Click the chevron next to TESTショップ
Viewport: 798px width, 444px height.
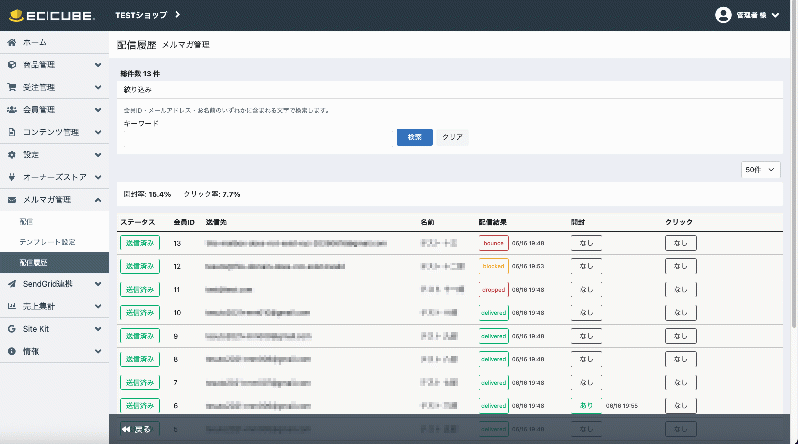tap(178, 15)
